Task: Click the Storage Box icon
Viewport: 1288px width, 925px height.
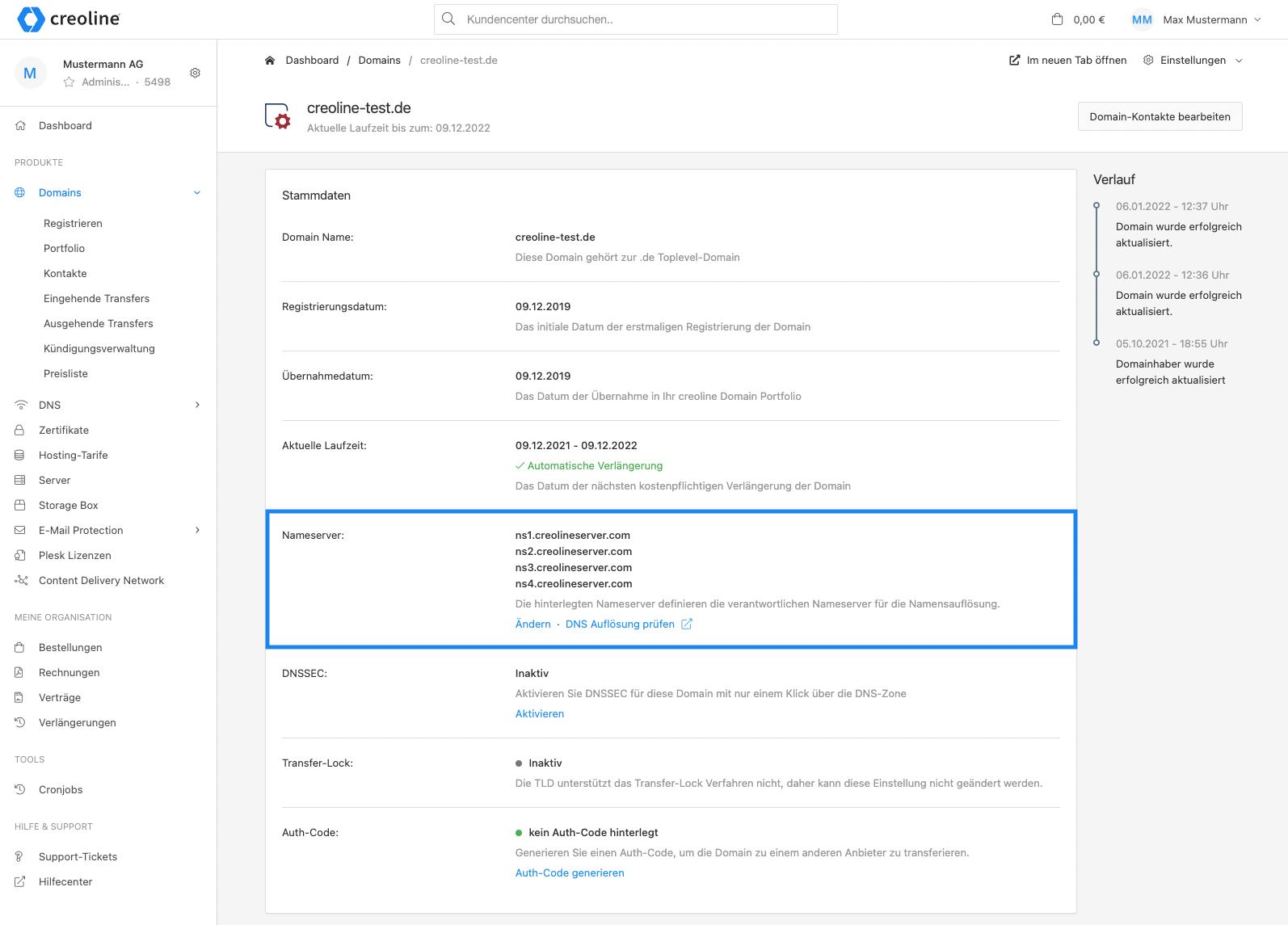Action: [20, 505]
